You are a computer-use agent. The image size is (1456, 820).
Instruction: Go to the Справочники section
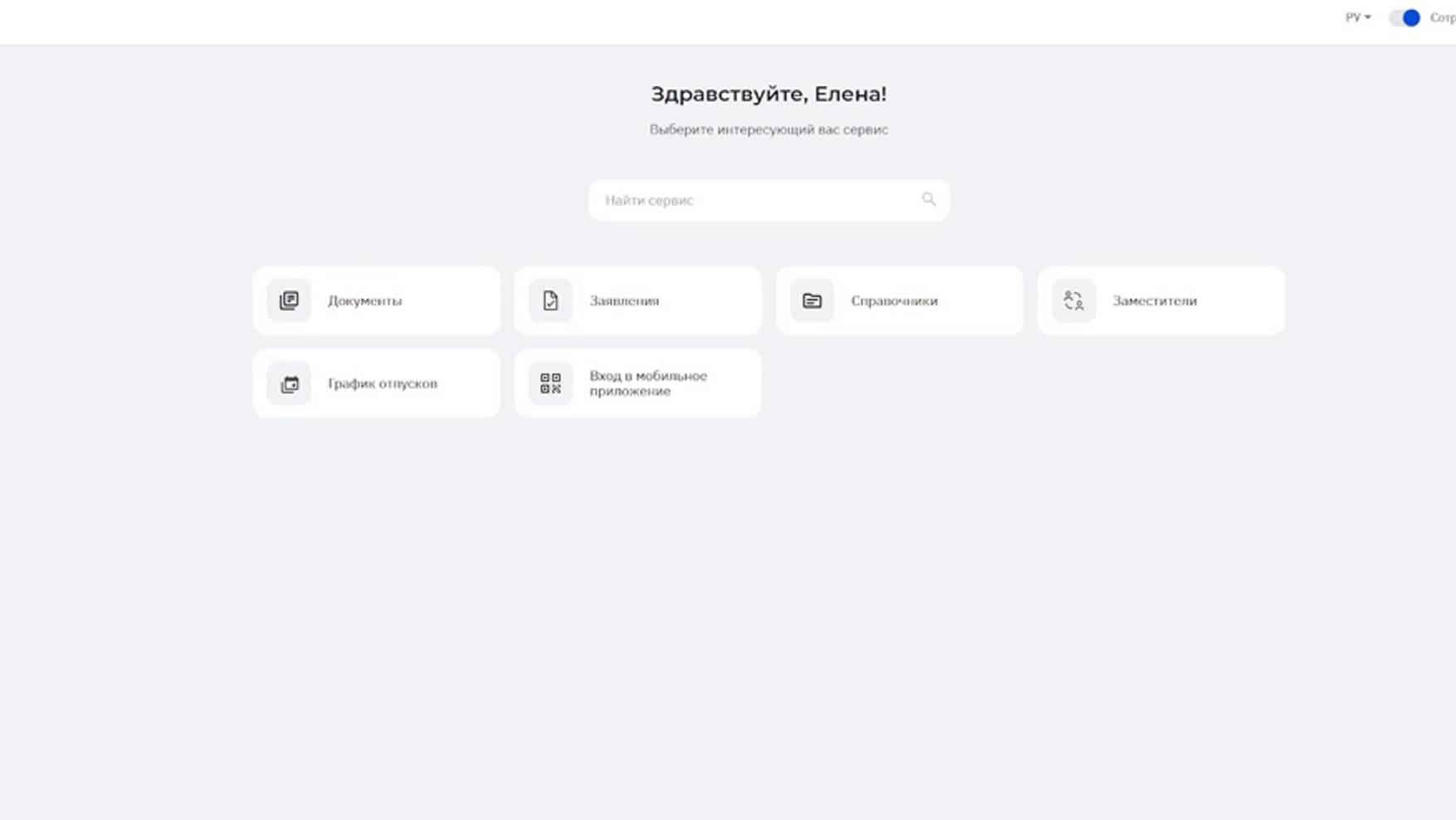click(x=894, y=300)
